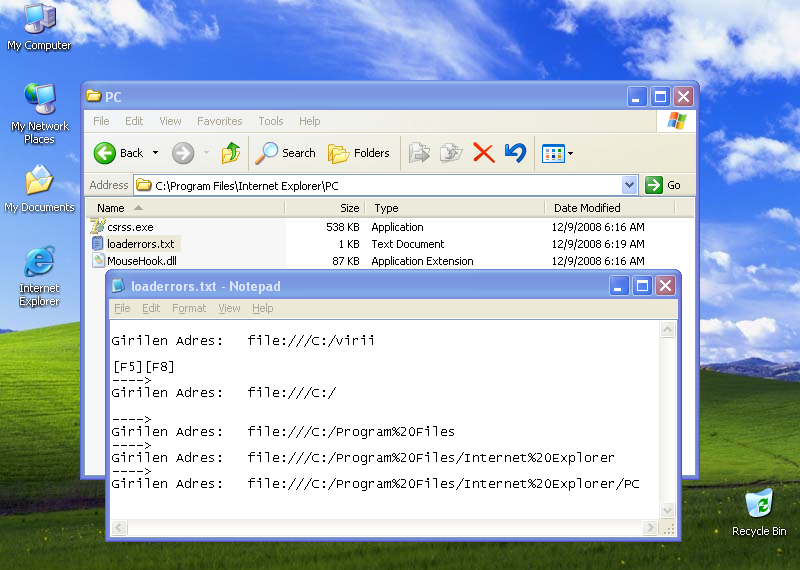
Task: Open the Recycle Bin icon
Action: (x=759, y=512)
